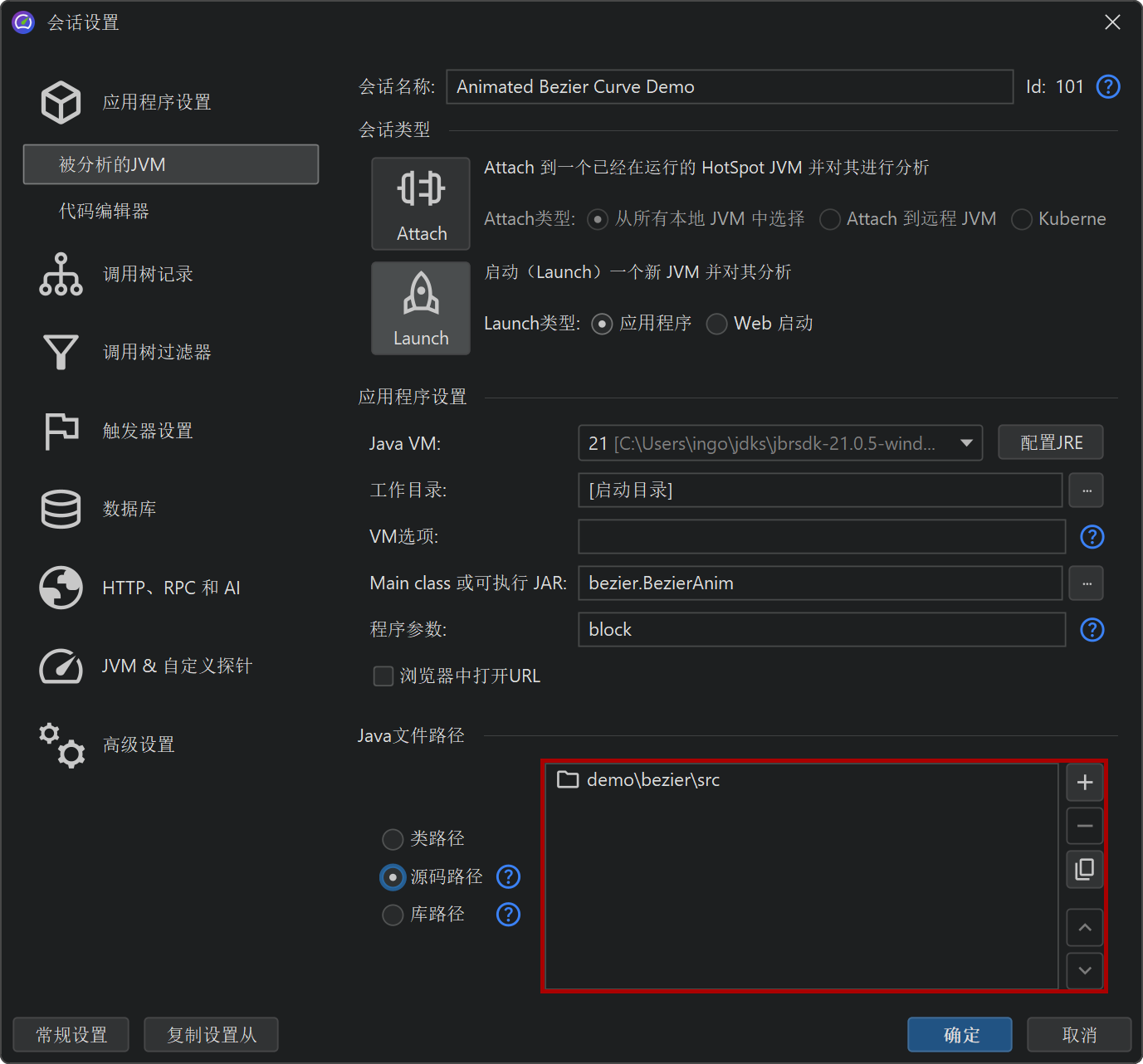Enable 浏览器中打开URL checkbox
This screenshot has width=1143, height=1064.
tap(383, 676)
